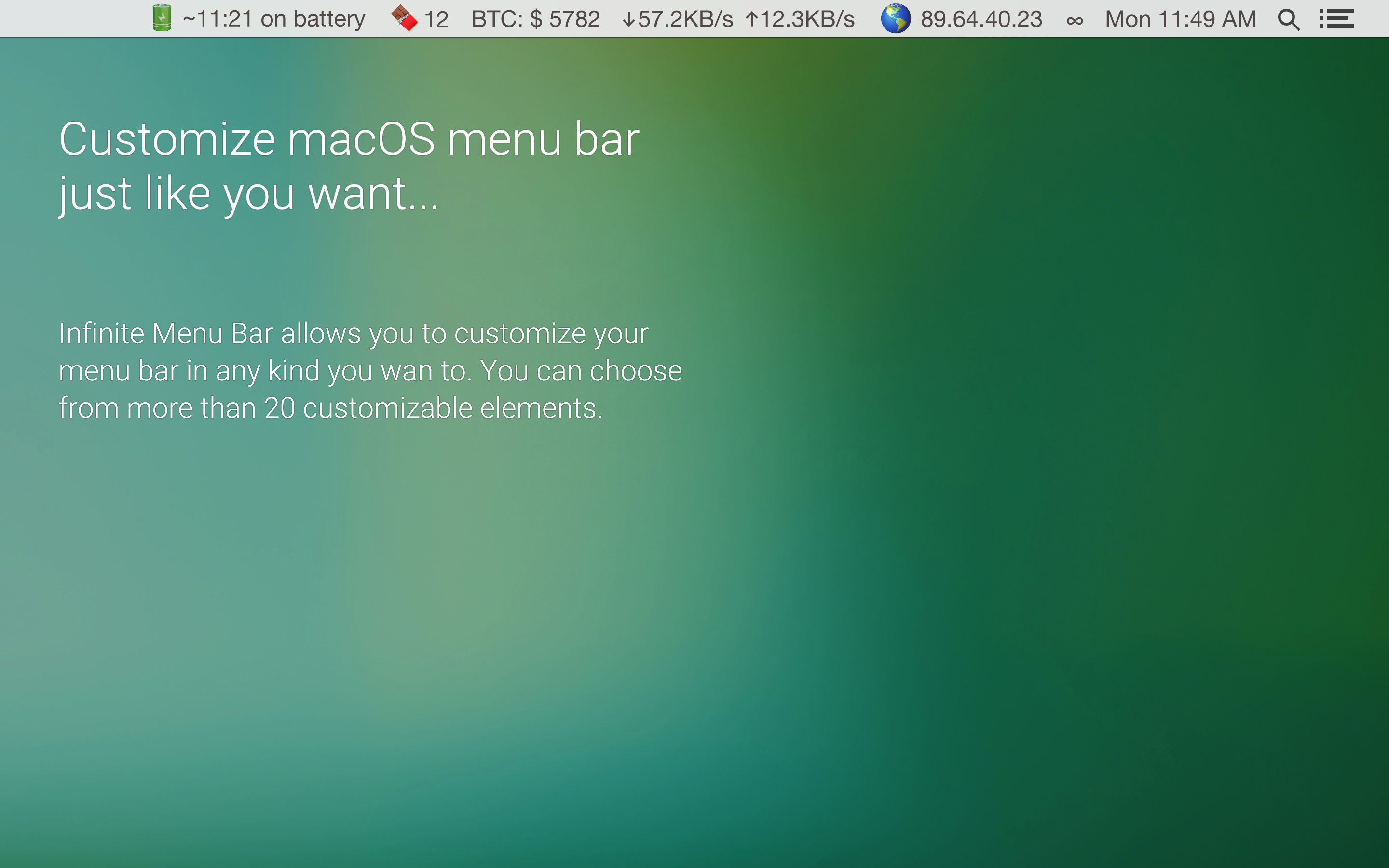Open the infinity app icon menu
The height and width of the screenshot is (868, 1389).
pyautogui.click(x=1075, y=18)
